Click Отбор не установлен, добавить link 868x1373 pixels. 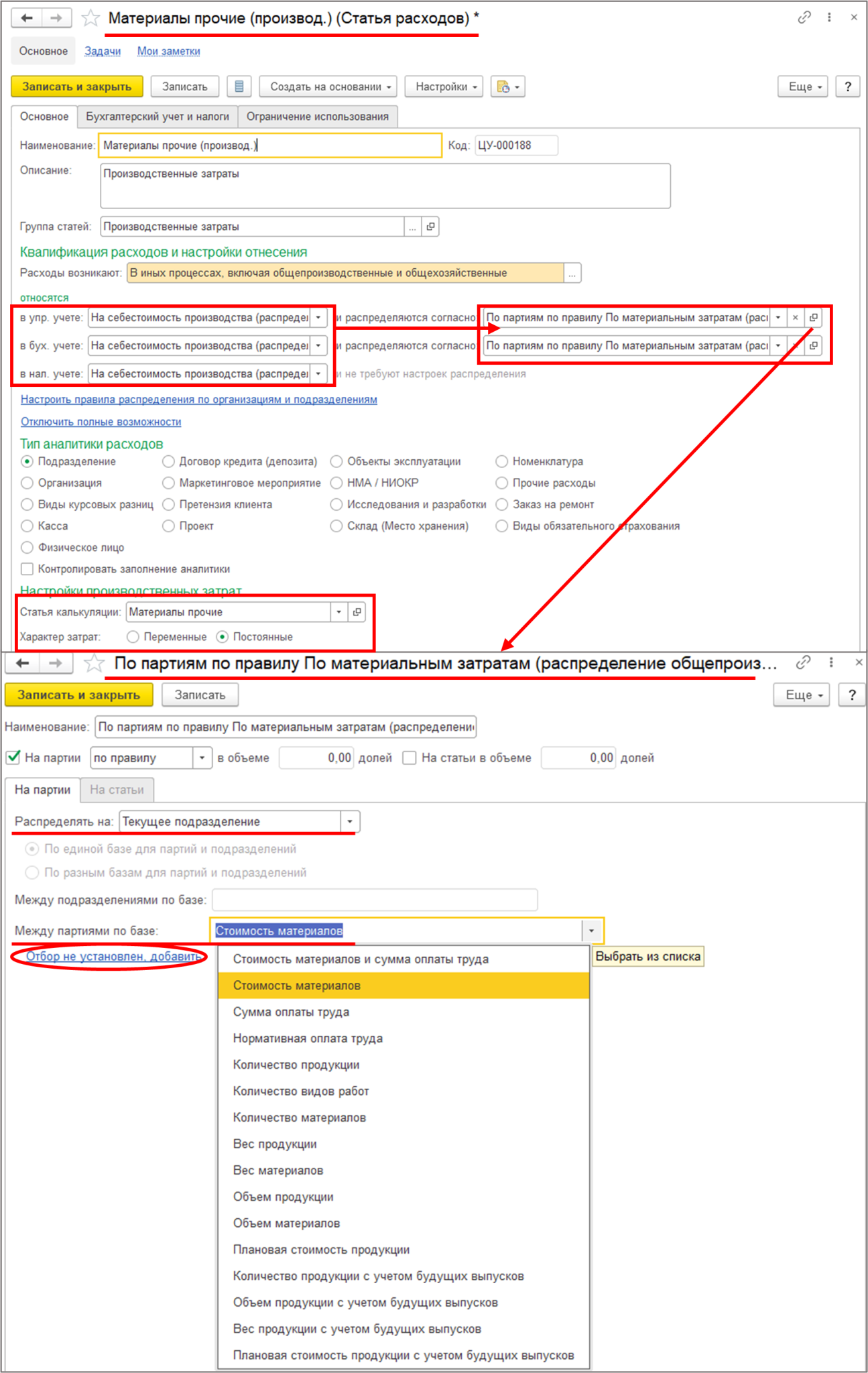pyautogui.click(x=113, y=956)
